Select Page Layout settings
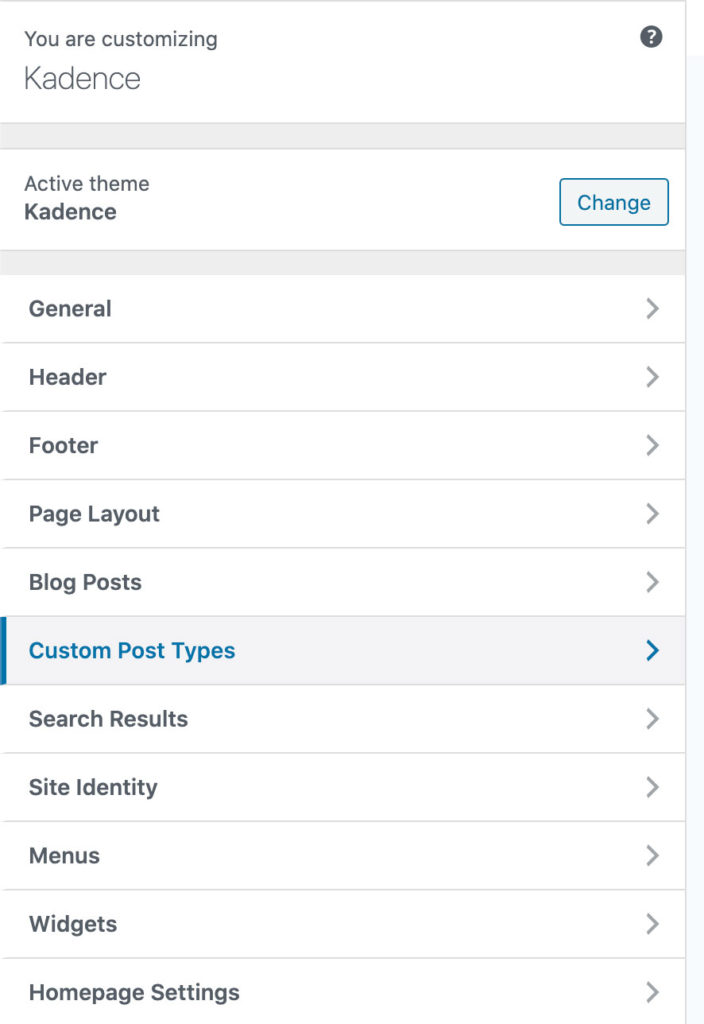 tap(342, 514)
